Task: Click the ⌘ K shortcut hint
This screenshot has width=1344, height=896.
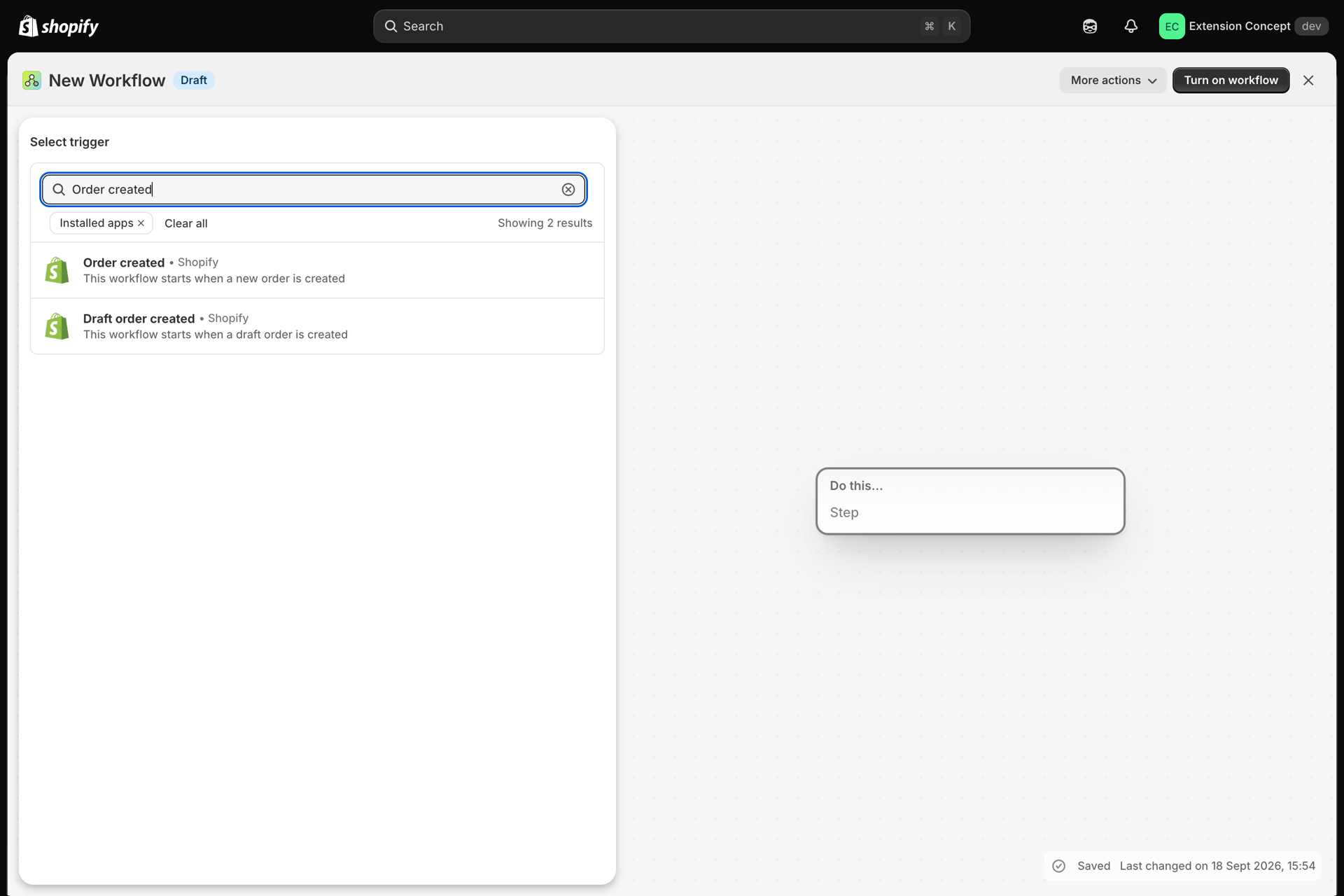Action: coord(941,26)
